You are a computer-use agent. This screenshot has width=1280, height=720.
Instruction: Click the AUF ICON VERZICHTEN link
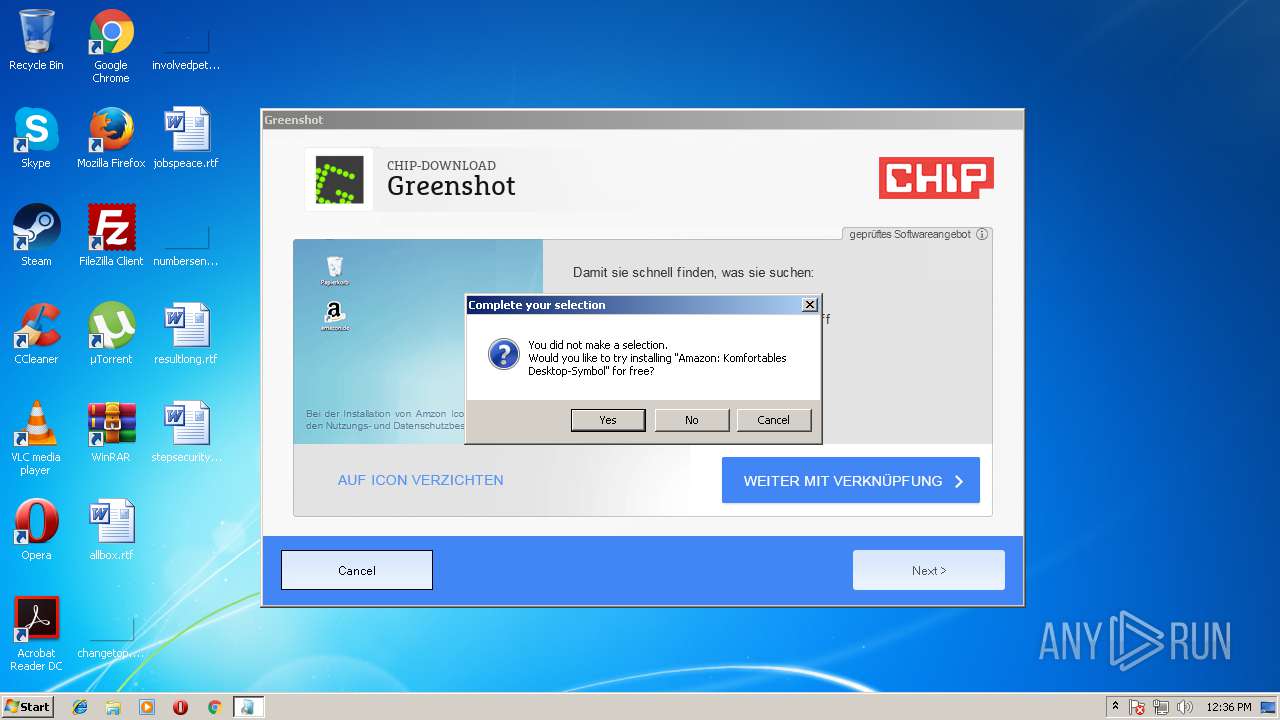click(420, 480)
